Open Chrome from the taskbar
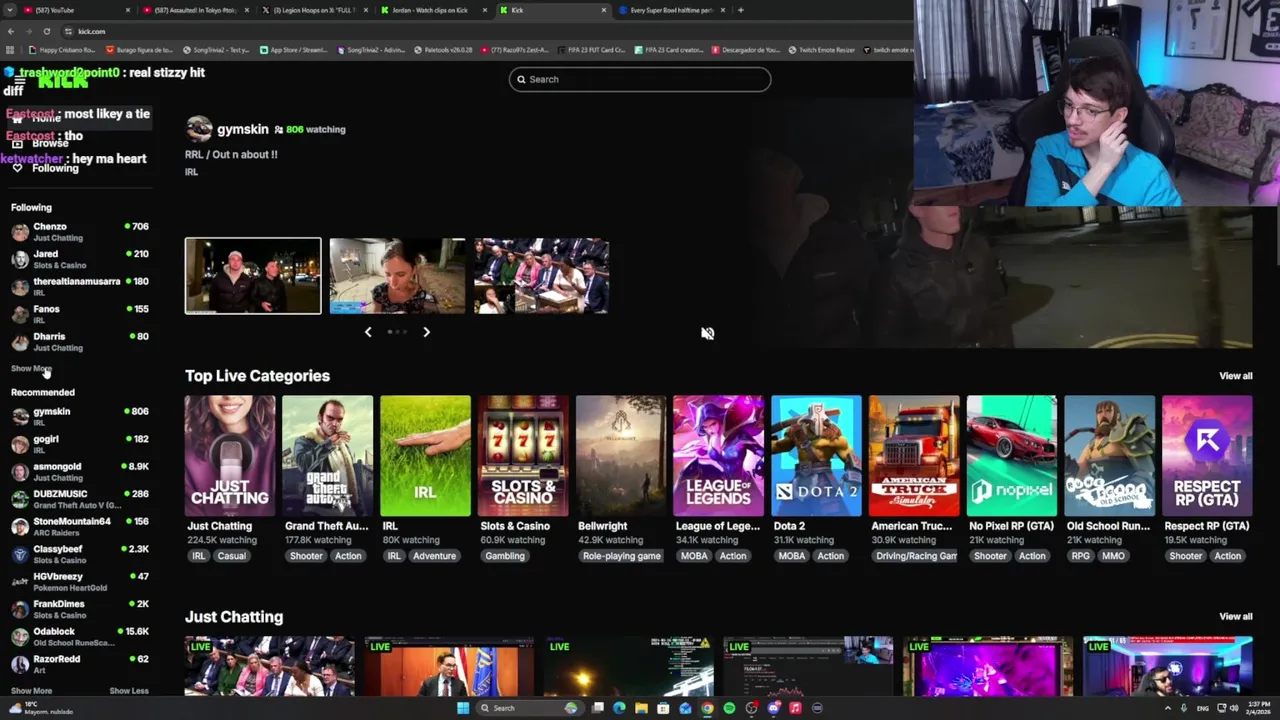This screenshot has width=1280, height=720. (x=707, y=708)
